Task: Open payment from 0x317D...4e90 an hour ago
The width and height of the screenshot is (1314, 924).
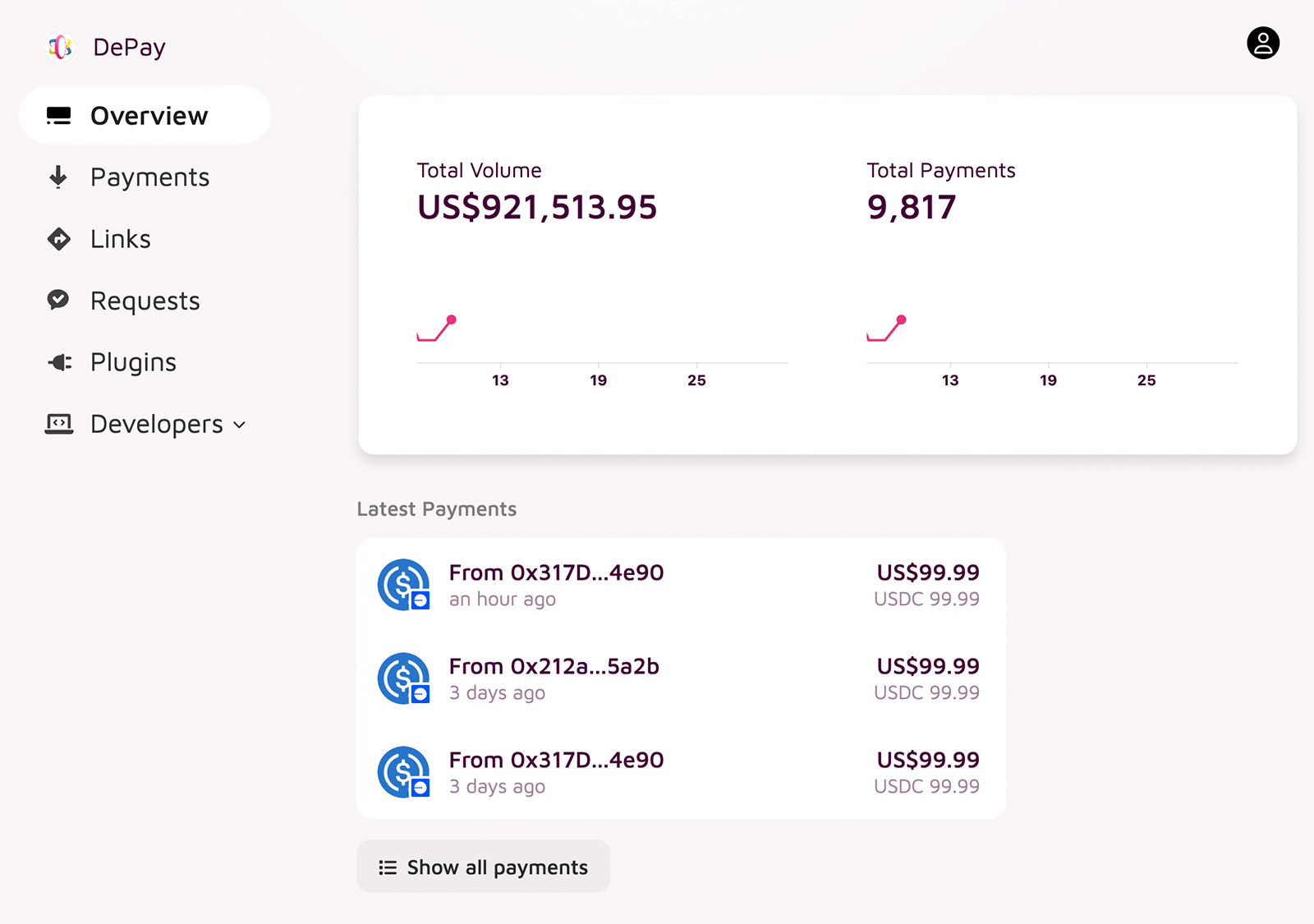Action: pos(681,586)
